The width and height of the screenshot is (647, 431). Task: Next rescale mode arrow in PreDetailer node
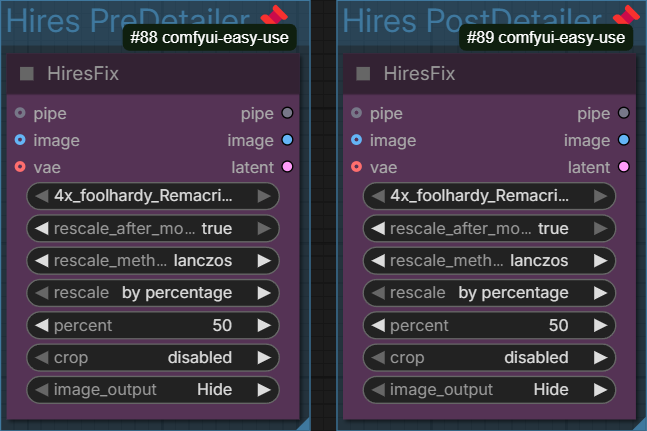pos(264,293)
